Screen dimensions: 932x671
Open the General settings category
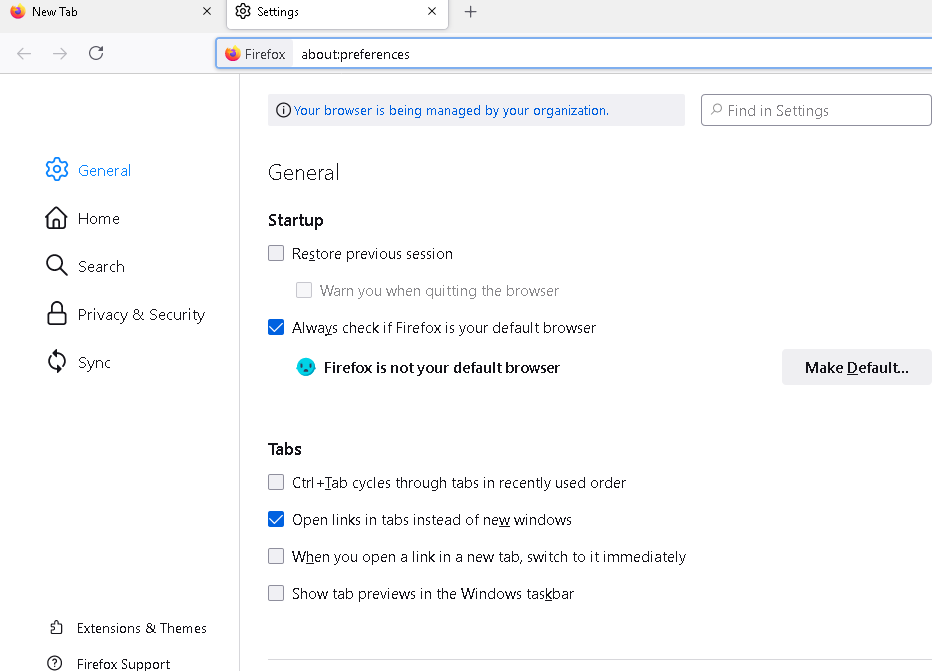pyautogui.click(x=104, y=171)
